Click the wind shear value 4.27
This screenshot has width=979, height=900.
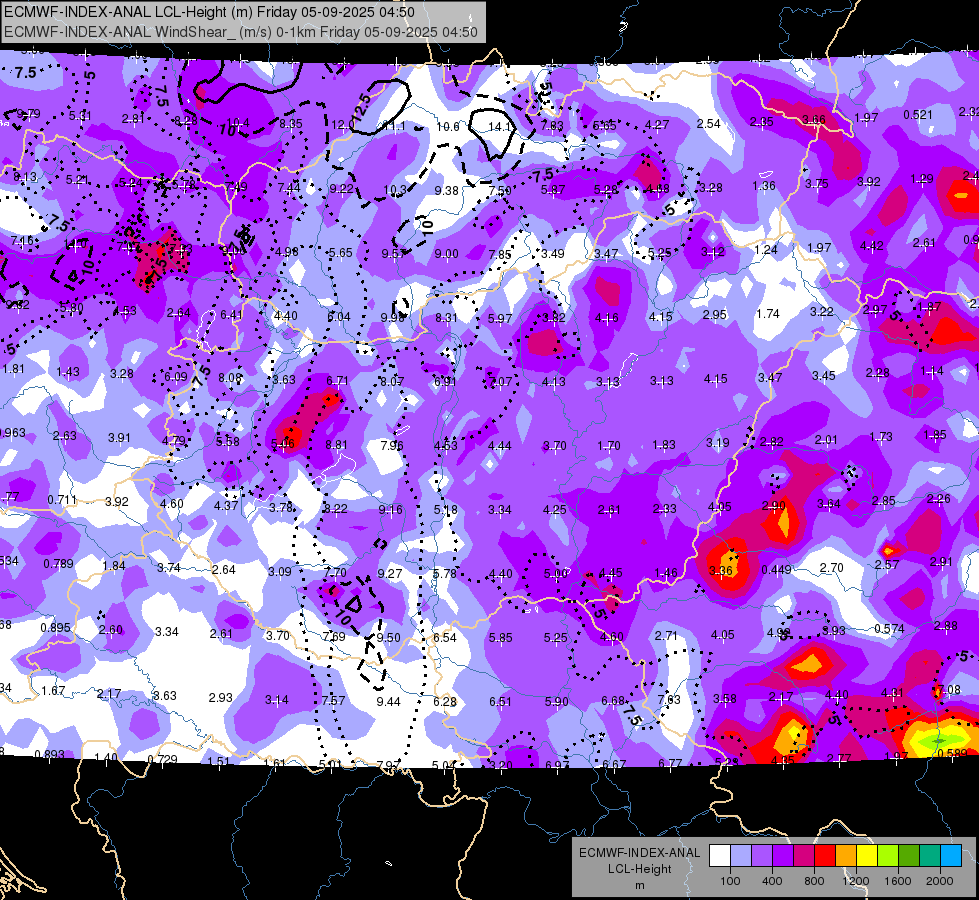[x=657, y=125]
